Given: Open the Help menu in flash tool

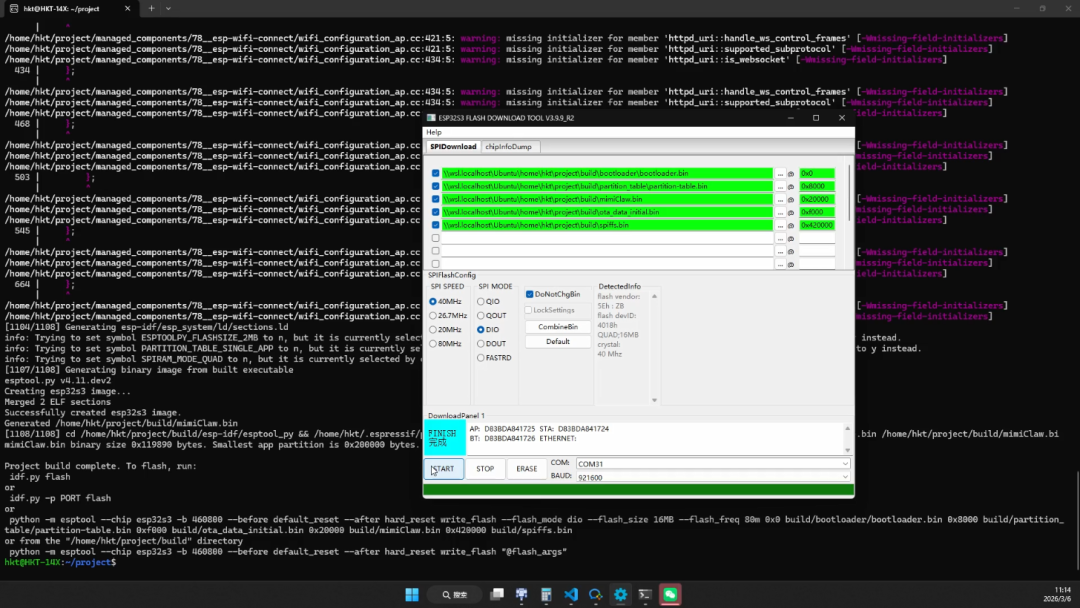Looking at the screenshot, I should pos(434,132).
